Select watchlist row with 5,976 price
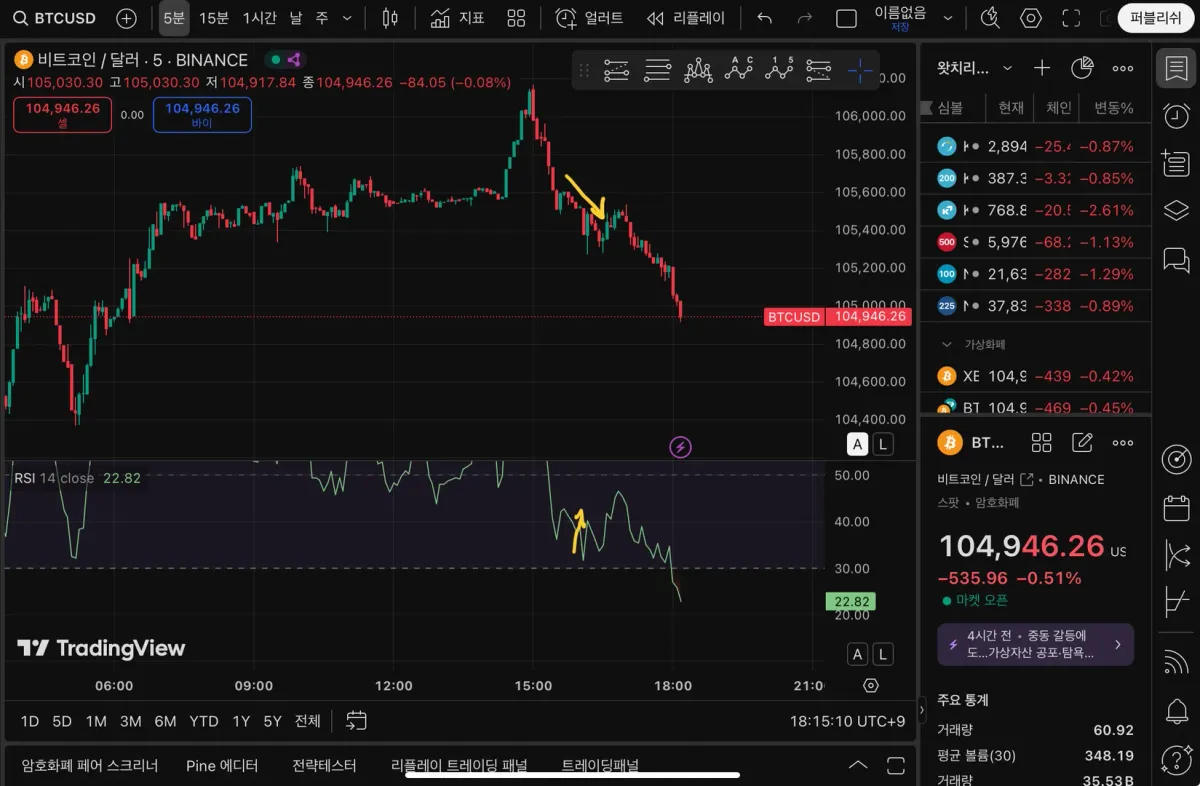The width and height of the screenshot is (1200, 786). 1036,242
